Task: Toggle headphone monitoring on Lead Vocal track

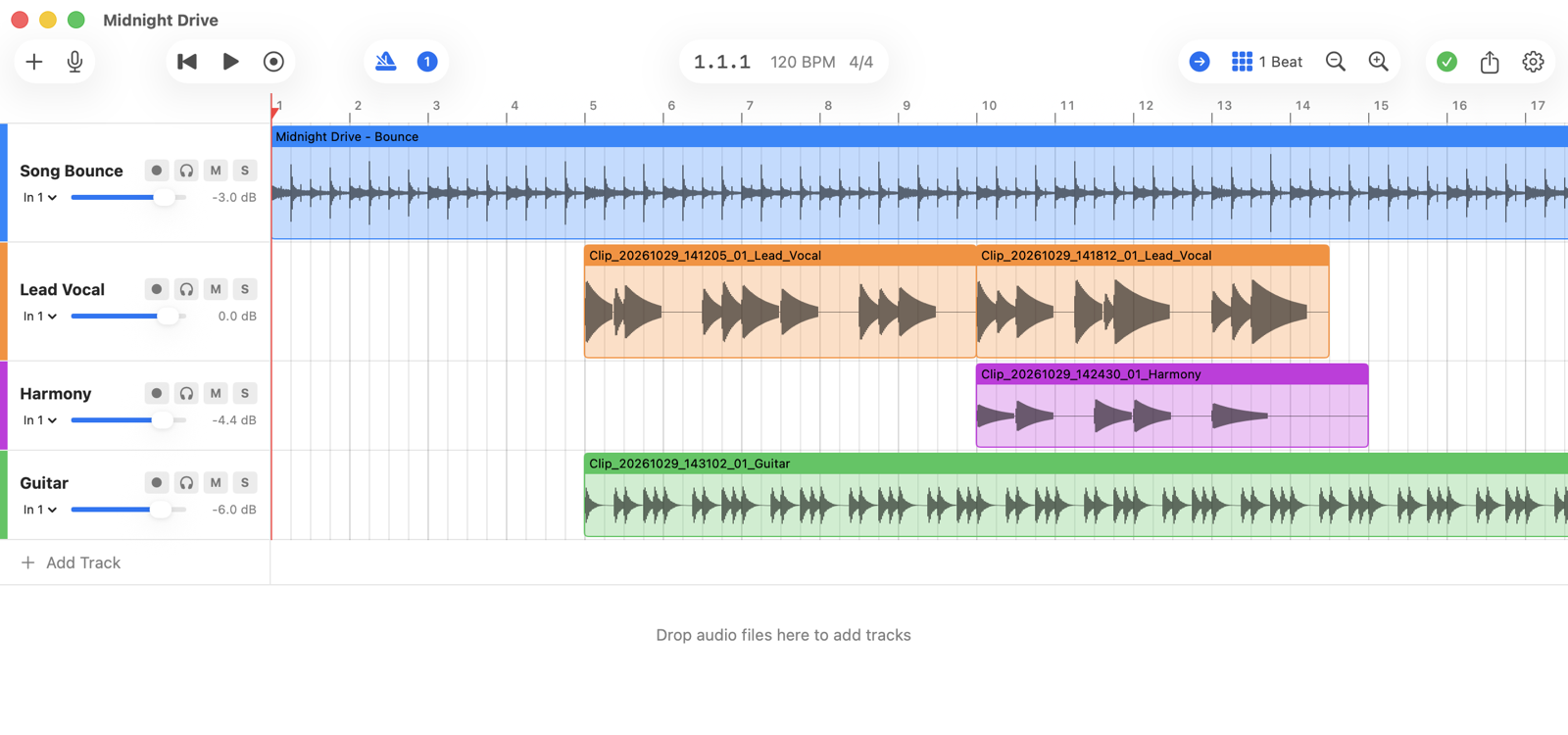Action: tap(186, 289)
